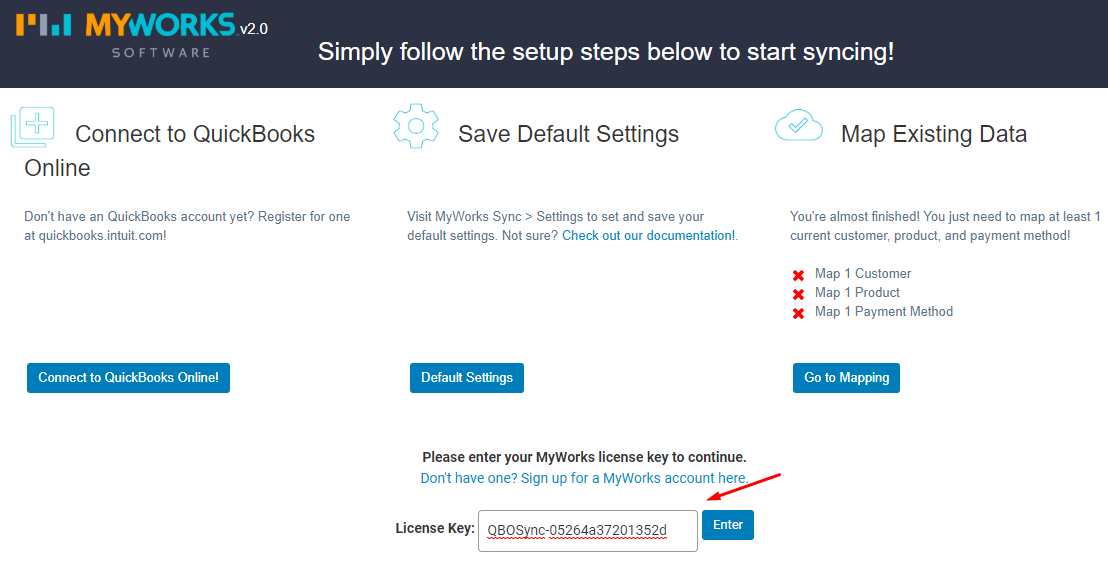Click the red X beside Map 1 Payment Method
This screenshot has height=563, width=1108.
[x=798, y=313]
